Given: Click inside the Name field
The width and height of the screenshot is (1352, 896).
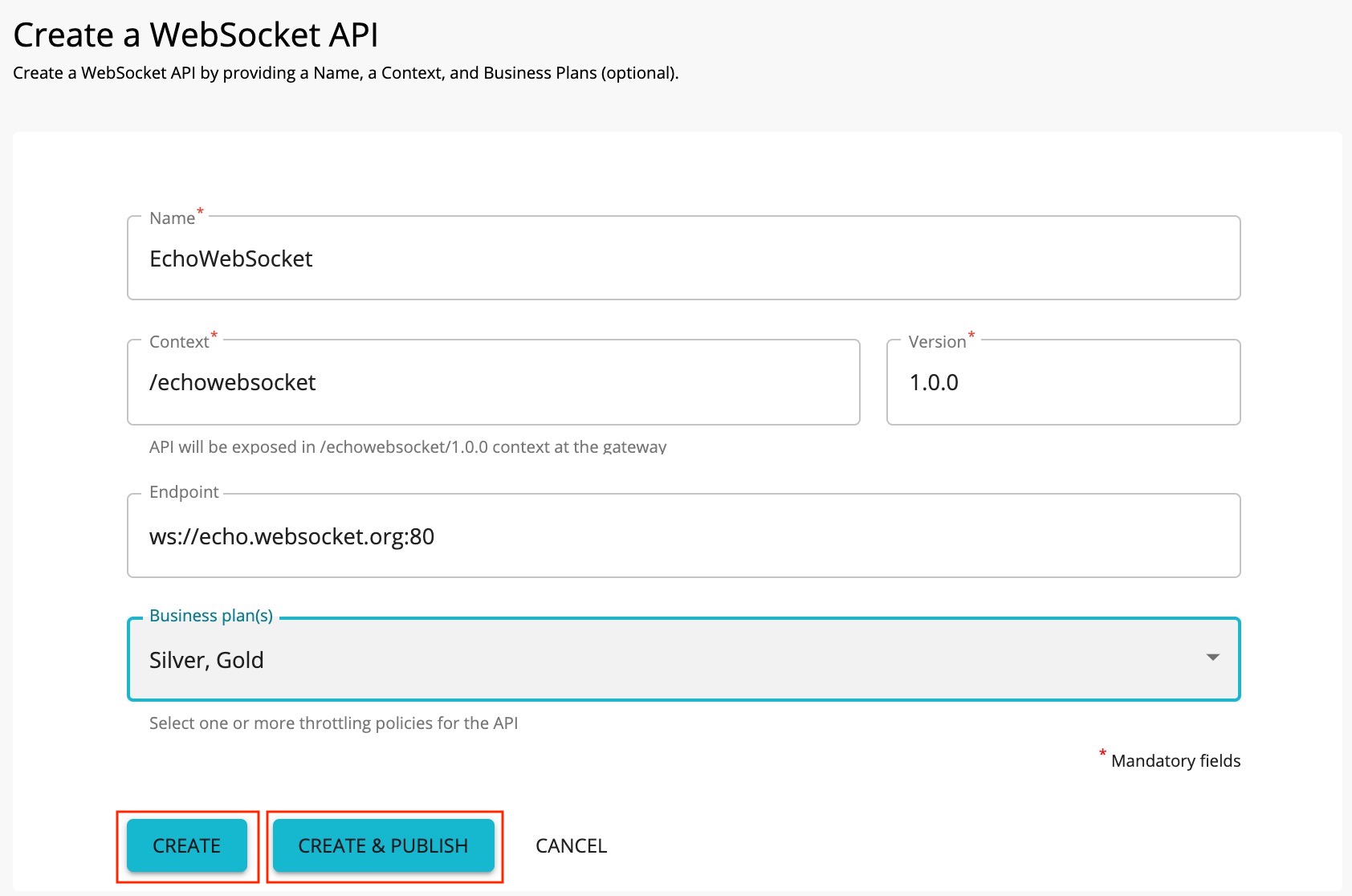Looking at the screenshot, I should [682, 258].
